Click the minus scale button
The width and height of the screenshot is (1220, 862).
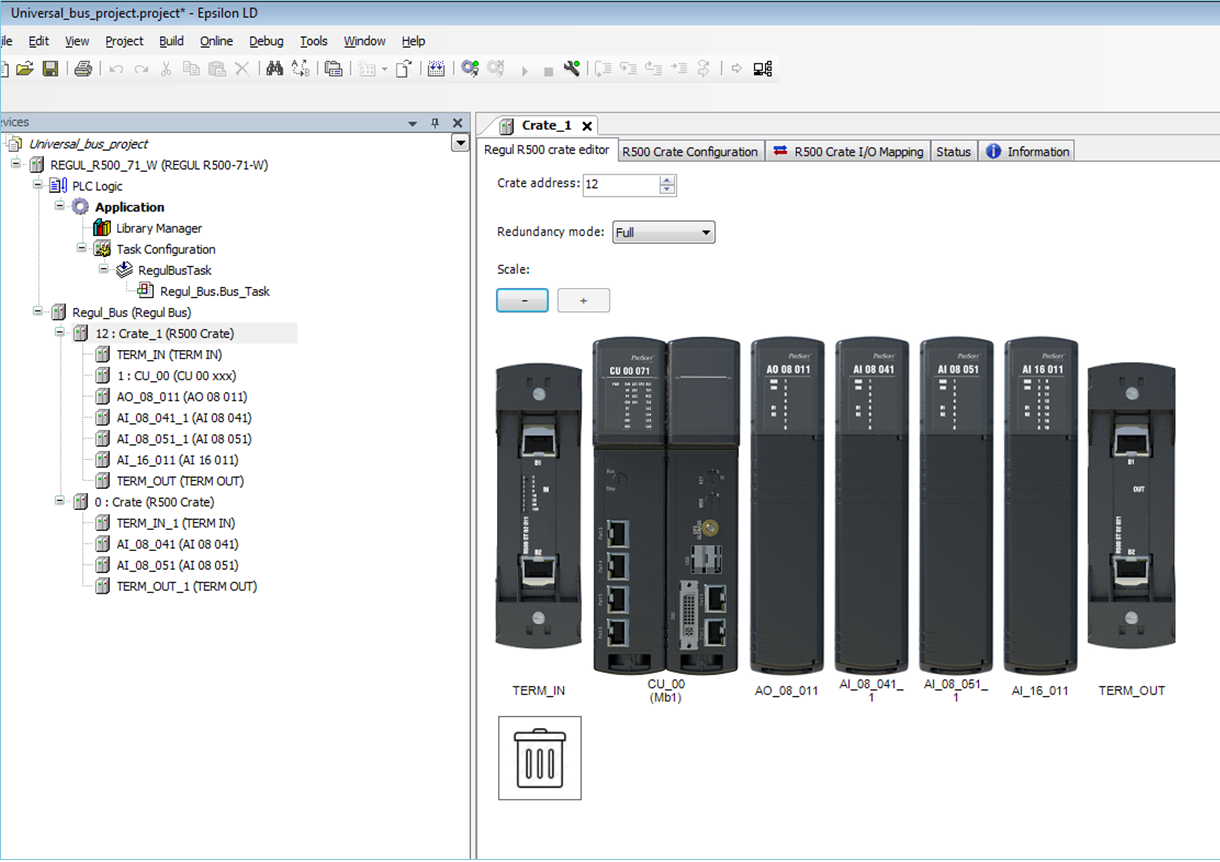click(x=522, y=300)
